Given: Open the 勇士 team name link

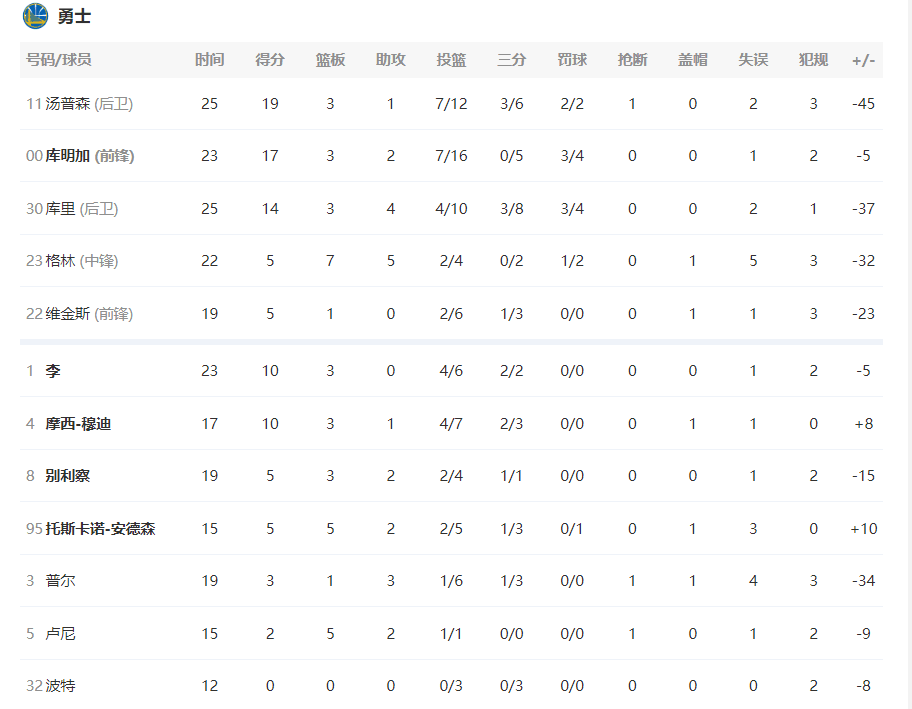Looking at the screenshot, I should [74, 16].
